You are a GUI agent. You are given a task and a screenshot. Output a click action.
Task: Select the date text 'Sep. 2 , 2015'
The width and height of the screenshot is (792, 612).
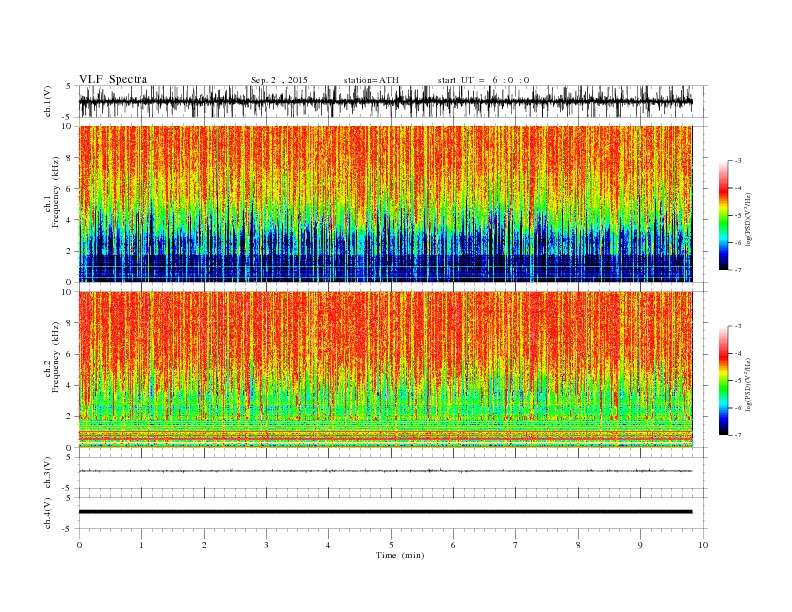[x=279, y=80]
